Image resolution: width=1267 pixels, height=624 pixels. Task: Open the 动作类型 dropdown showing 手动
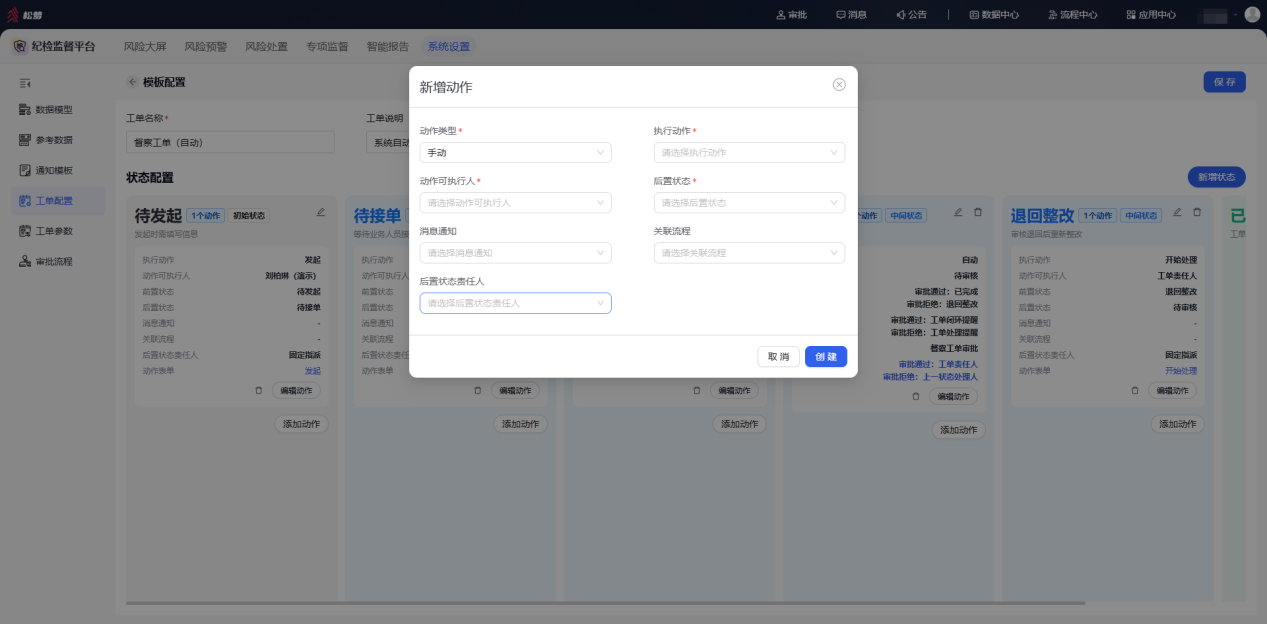[x=515, y=153]
